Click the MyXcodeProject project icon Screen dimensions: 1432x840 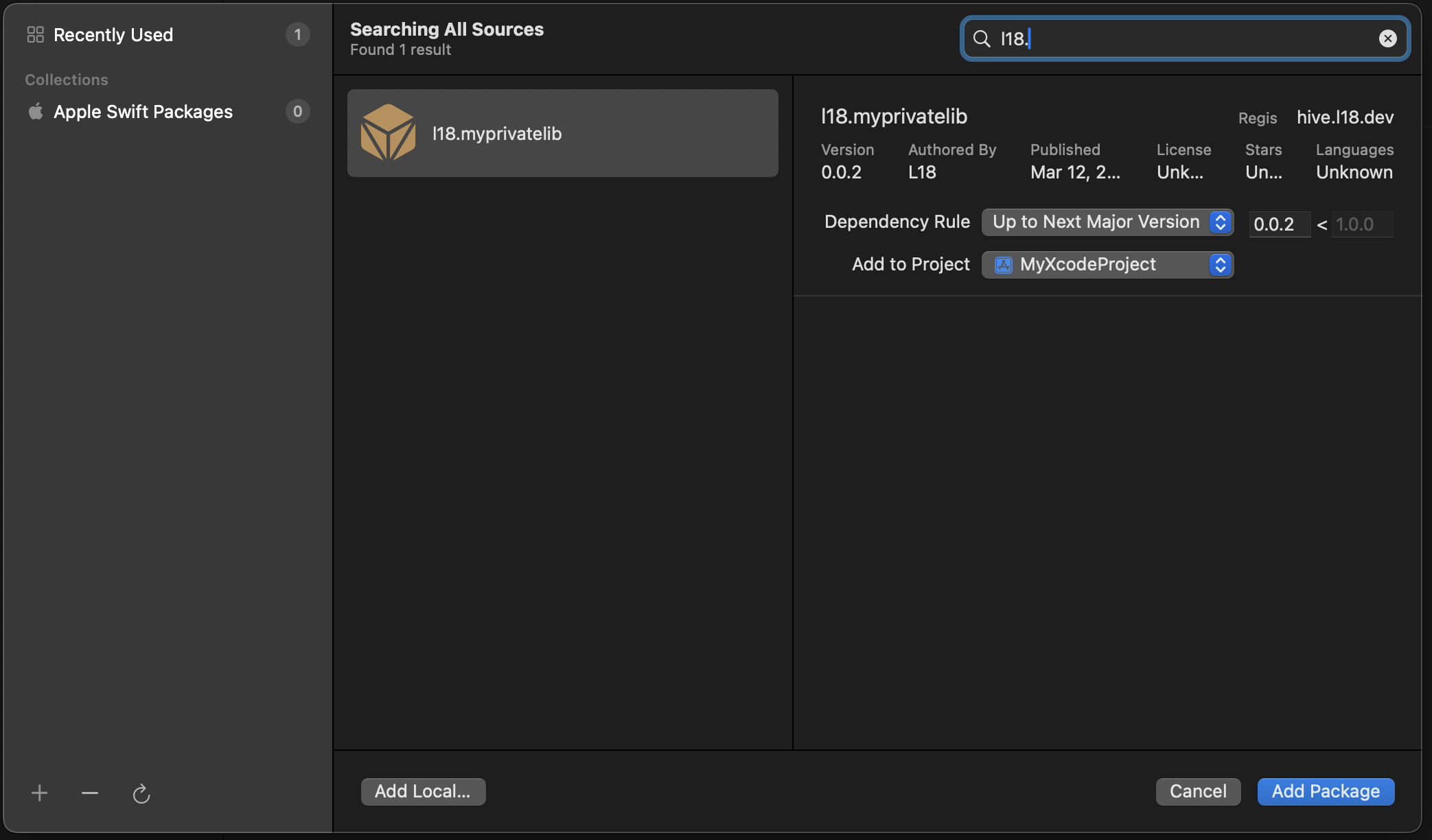coord(1003,265)
